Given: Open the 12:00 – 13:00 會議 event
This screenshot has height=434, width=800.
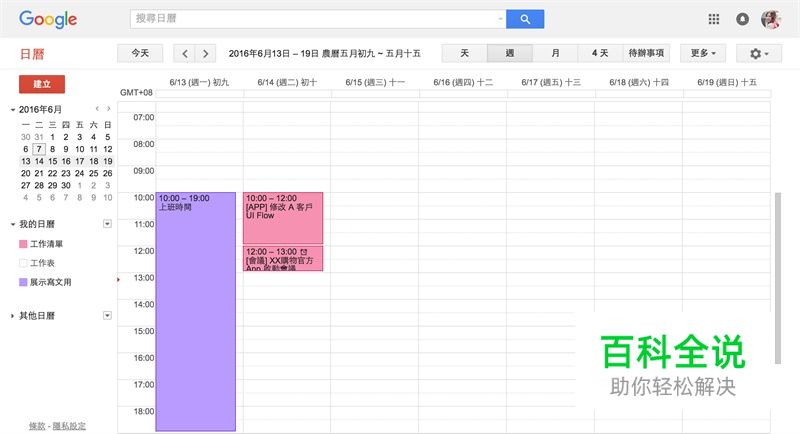Looking at the screenshot, I should coord(283,259).
